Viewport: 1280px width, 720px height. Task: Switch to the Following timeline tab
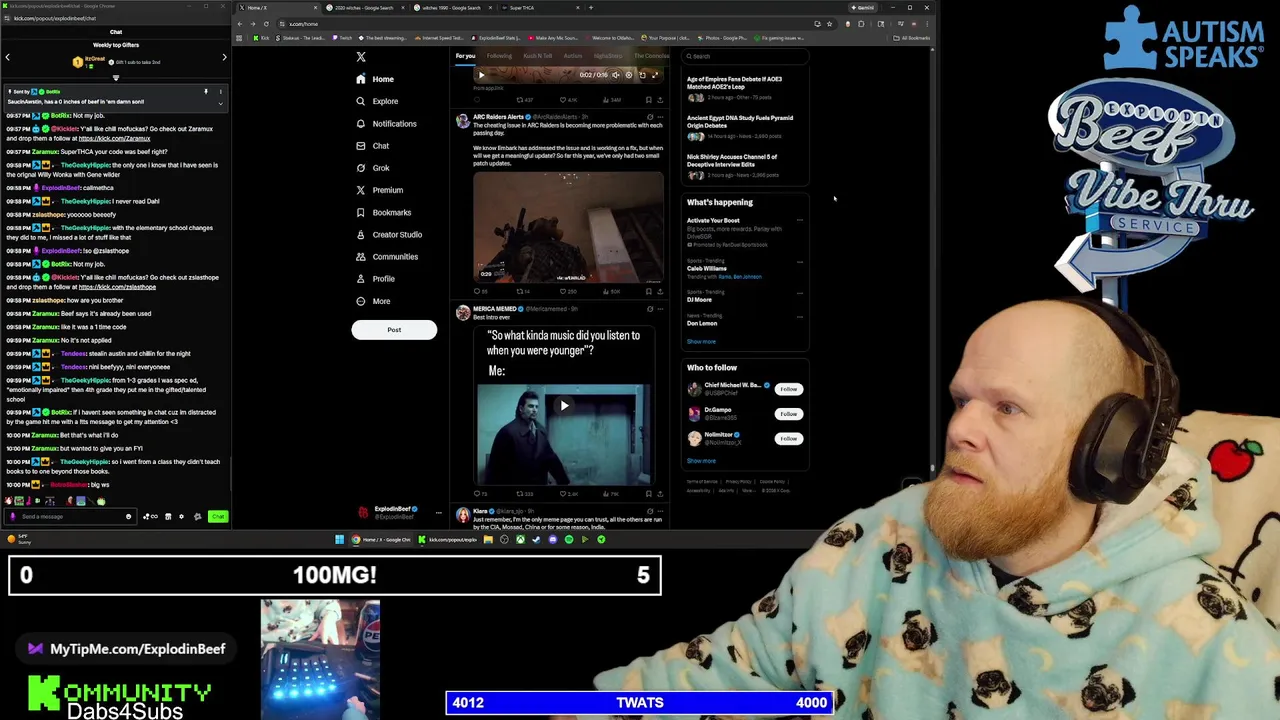coord(499,56)
